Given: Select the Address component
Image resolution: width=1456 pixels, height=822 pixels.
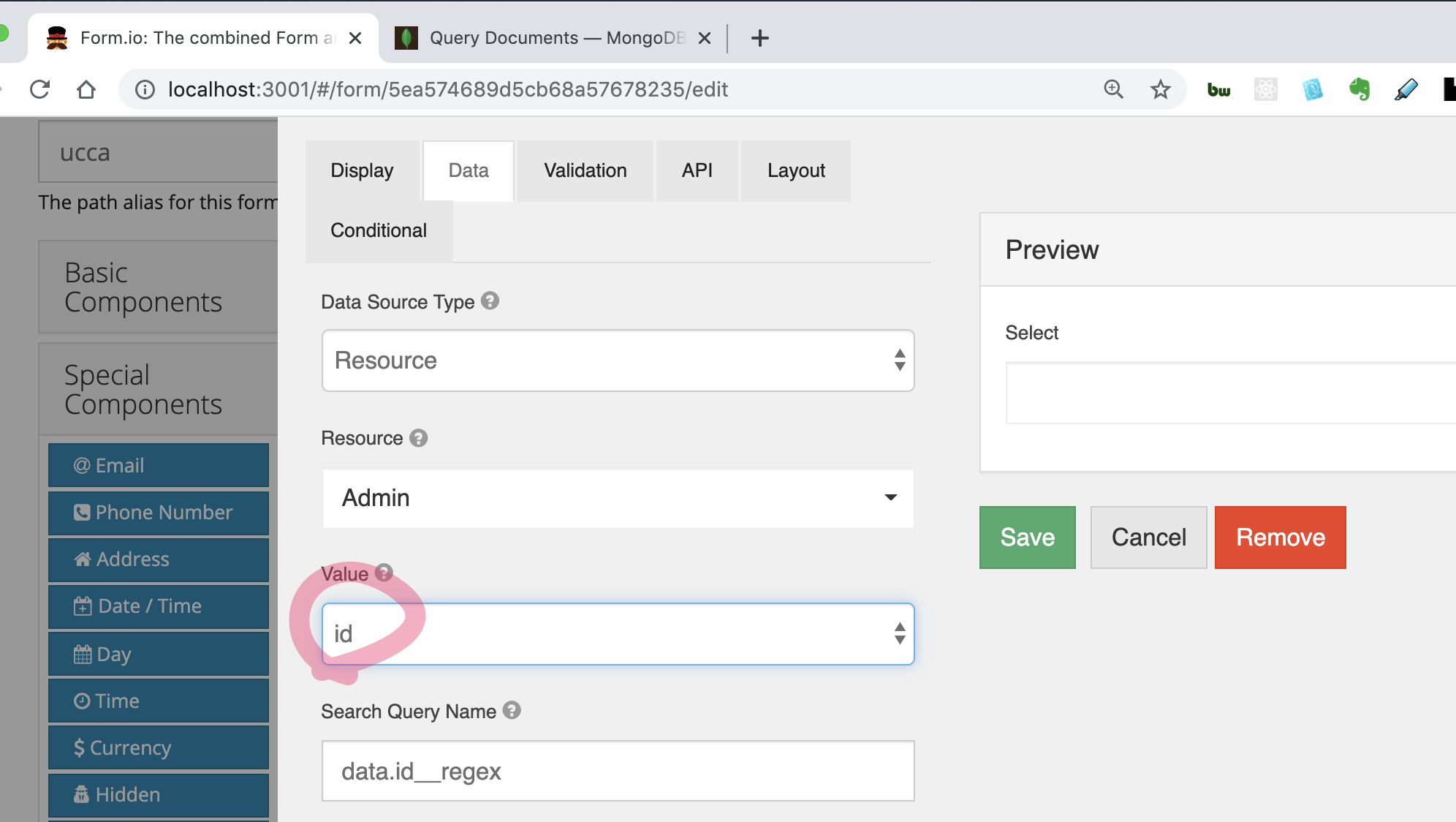Looking at the screenshot, I should [158, 559].
